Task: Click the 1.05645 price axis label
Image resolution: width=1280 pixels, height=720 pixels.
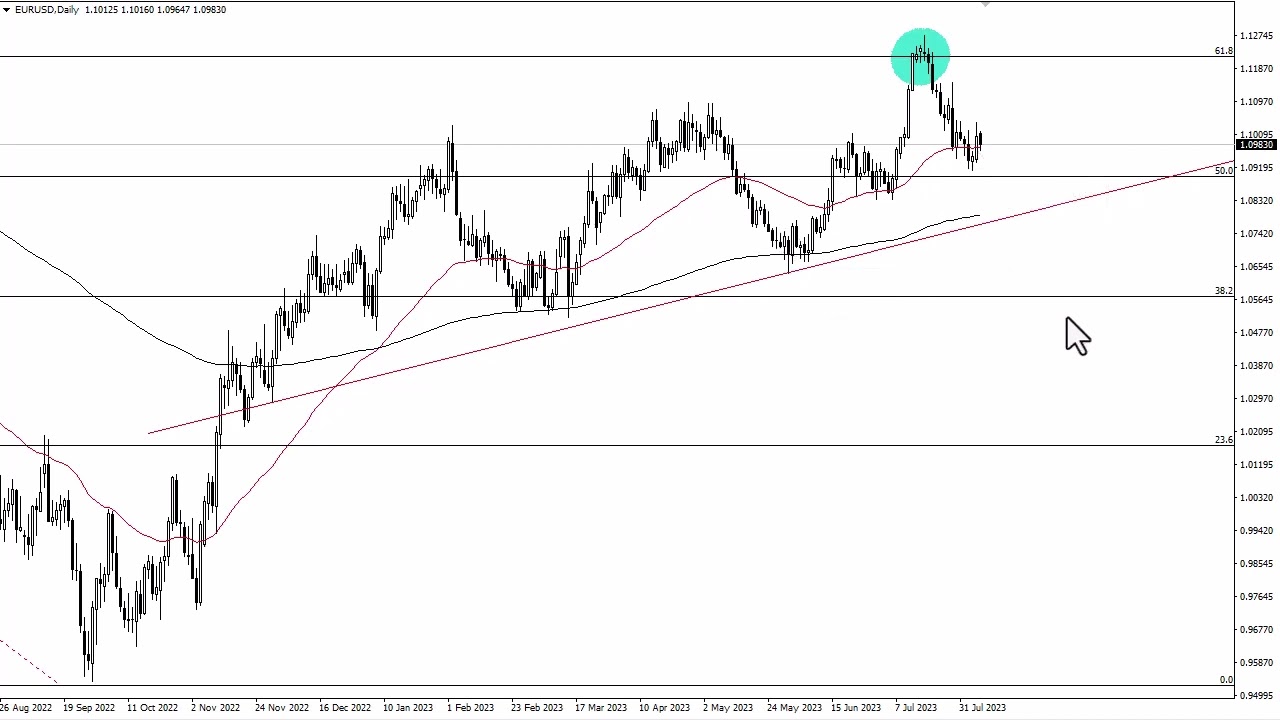Action: [1257, 300]
